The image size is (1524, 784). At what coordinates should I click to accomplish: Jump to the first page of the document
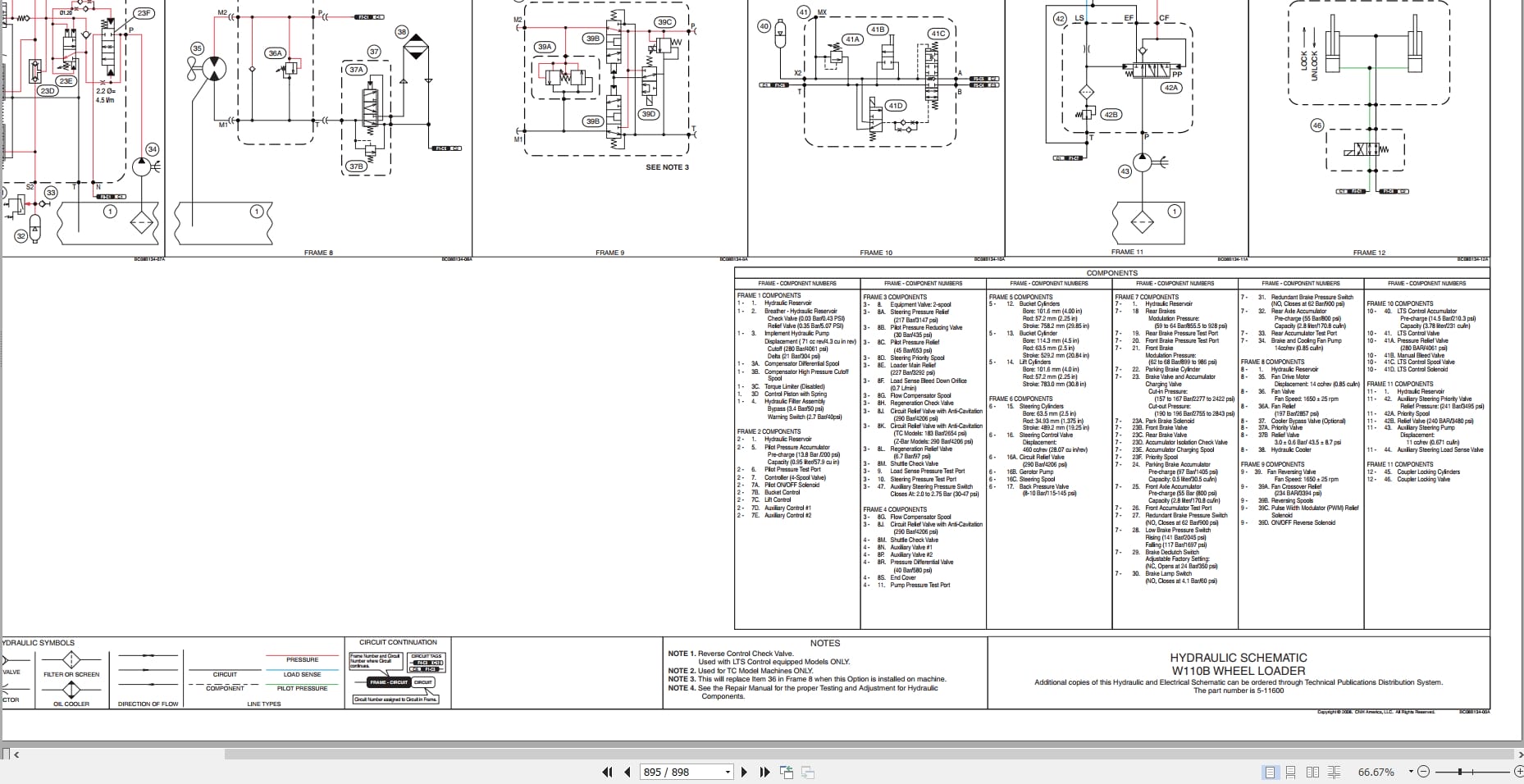[607, 772]
